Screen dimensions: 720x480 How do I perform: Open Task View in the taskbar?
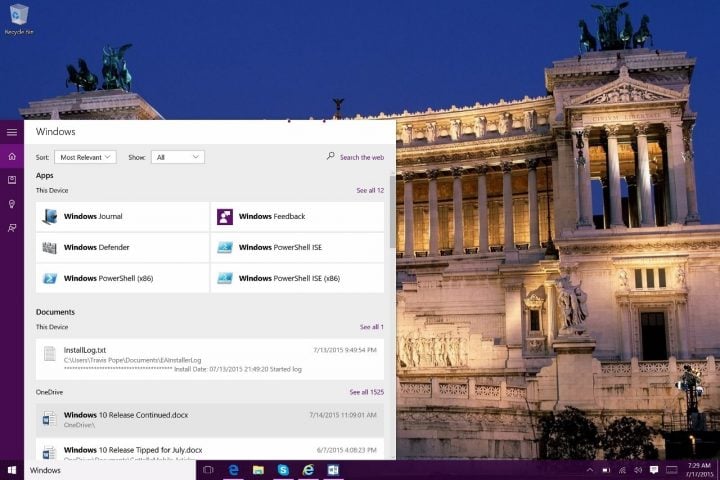[x=208, y=470]
